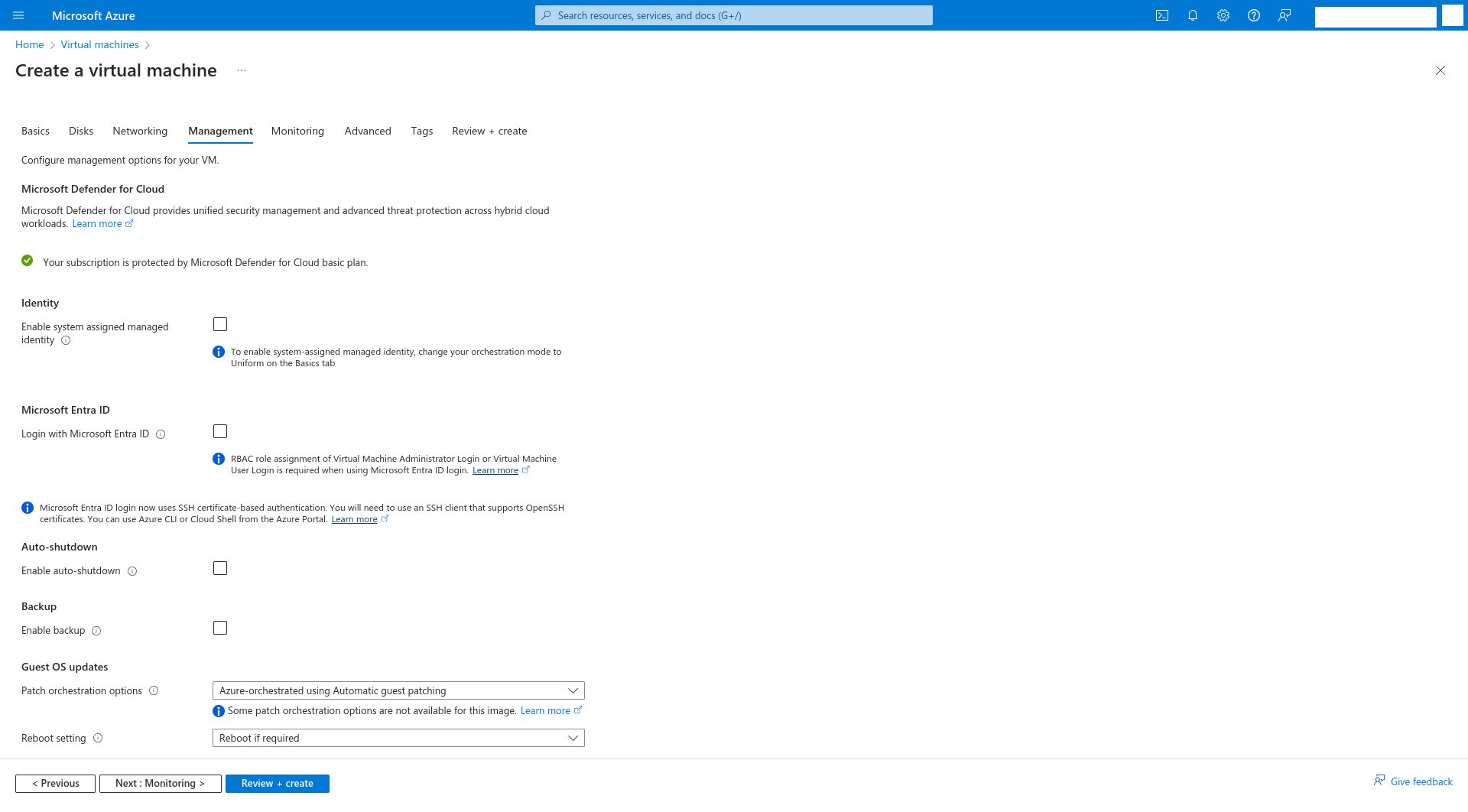This screenshot has height=812, width=1468.
Task: Open Learn more about RBAC role assignment
Action: coord(495,470)
